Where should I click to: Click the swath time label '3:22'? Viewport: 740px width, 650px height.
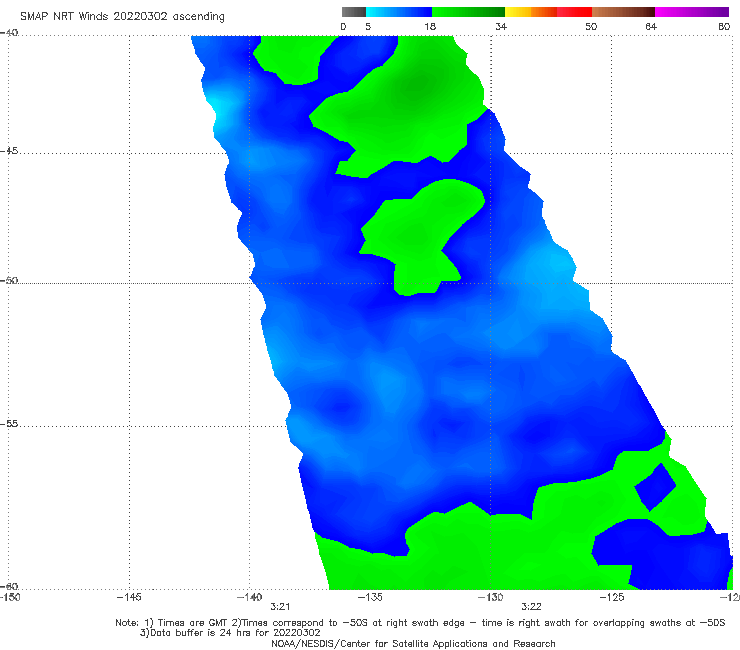531,607
